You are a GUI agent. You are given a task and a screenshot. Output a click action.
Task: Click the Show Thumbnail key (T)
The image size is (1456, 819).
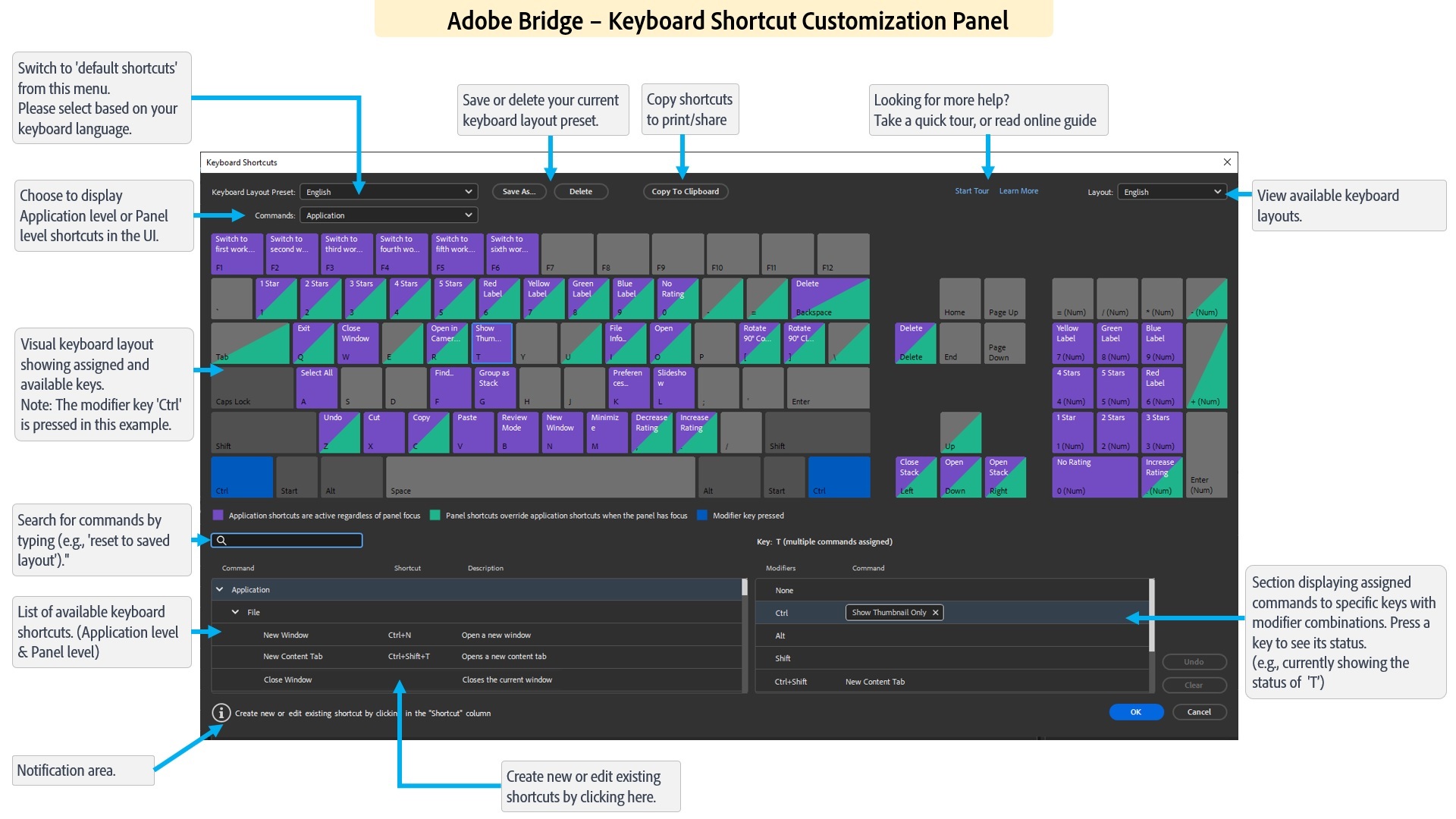491,343
